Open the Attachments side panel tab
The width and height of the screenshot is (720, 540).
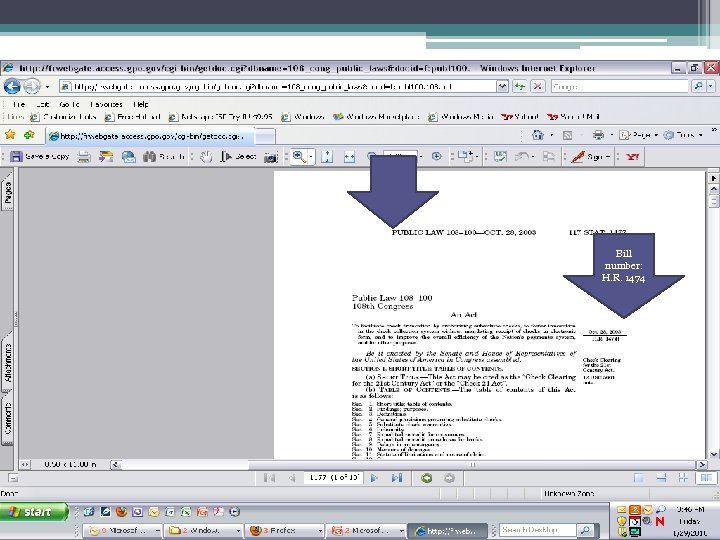pos(8,363)
